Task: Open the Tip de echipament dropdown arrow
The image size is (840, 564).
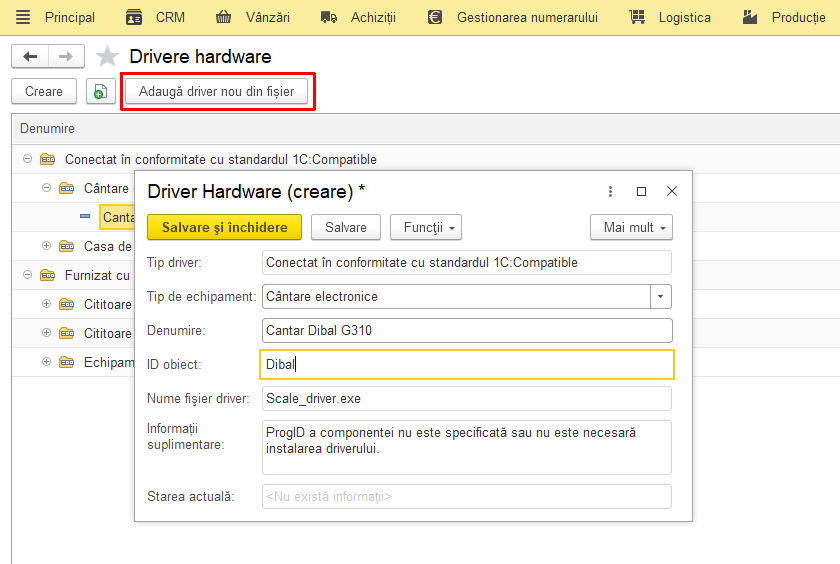Action: (661, 296)
